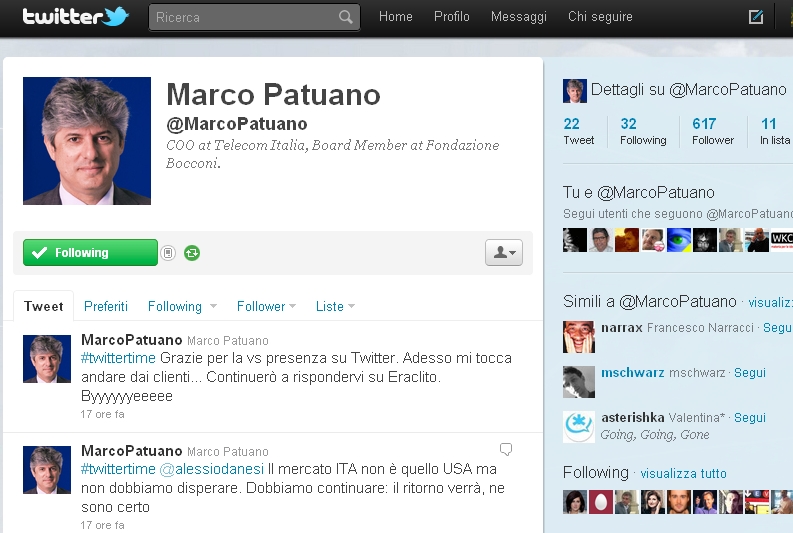Click the white egg avatar in Following

(x=601, y=502)
